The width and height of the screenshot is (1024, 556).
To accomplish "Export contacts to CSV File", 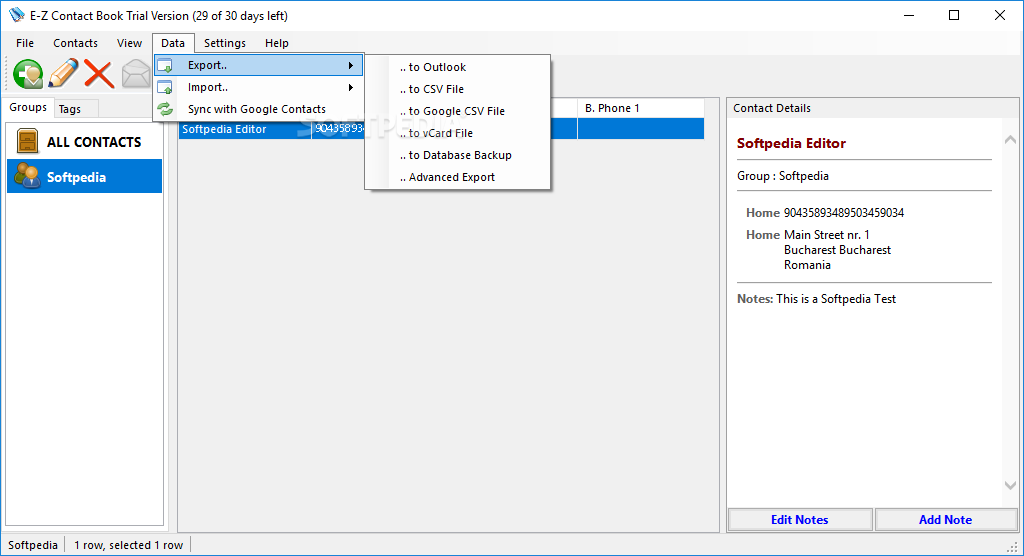I will [x=457, y=89].
